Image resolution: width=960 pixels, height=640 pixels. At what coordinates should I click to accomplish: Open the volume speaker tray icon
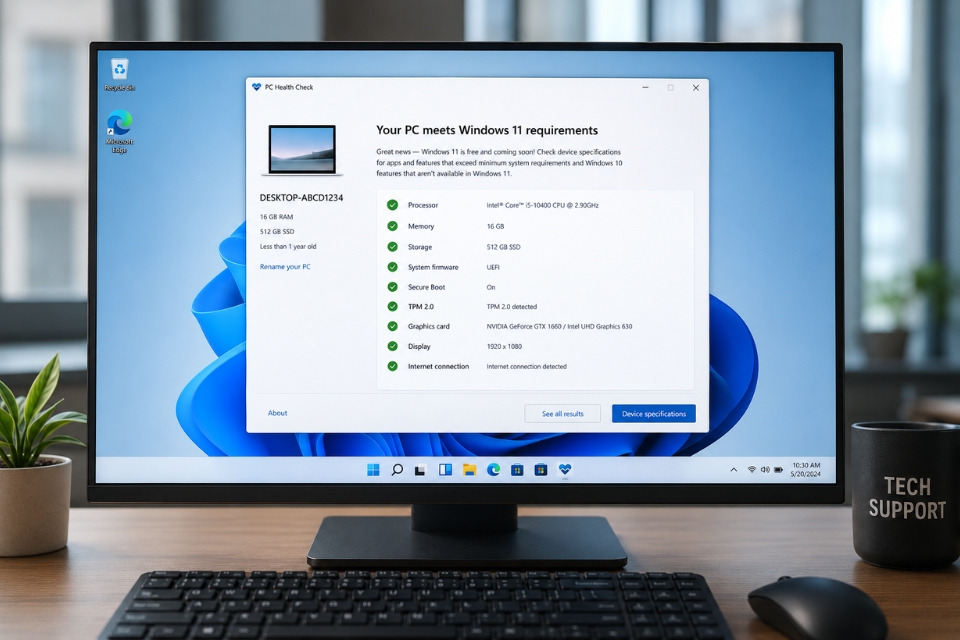[765, 470]
